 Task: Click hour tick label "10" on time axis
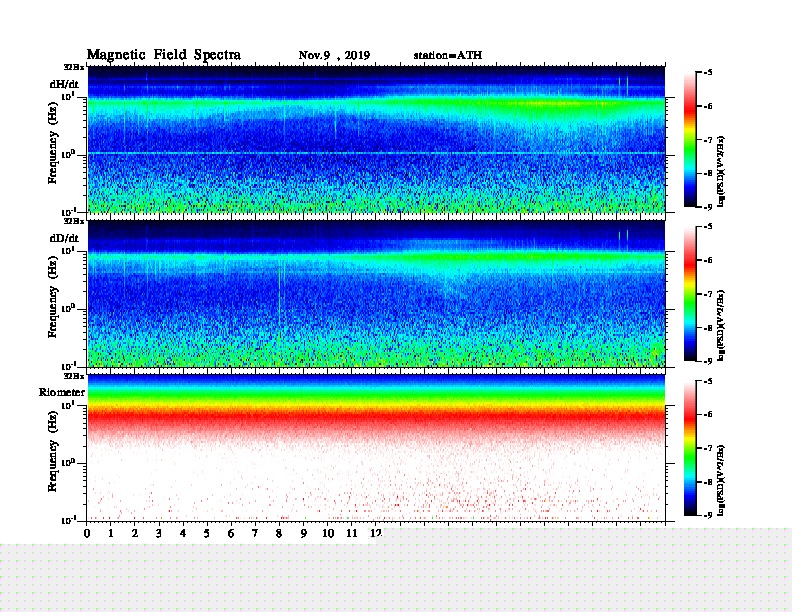tap(328, 533)
